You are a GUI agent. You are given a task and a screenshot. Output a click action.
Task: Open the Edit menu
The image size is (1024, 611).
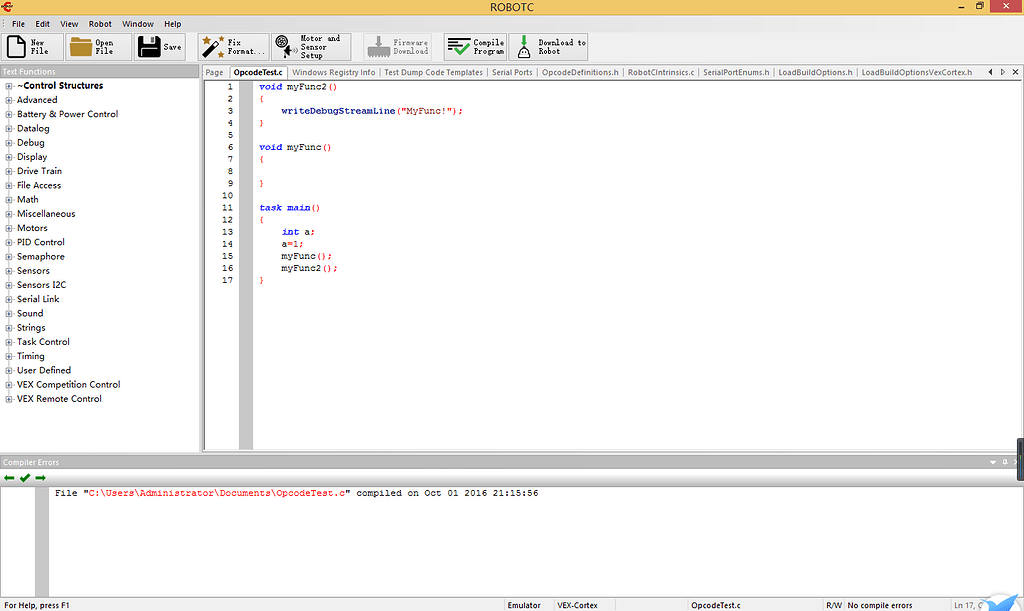coord(42,24)
